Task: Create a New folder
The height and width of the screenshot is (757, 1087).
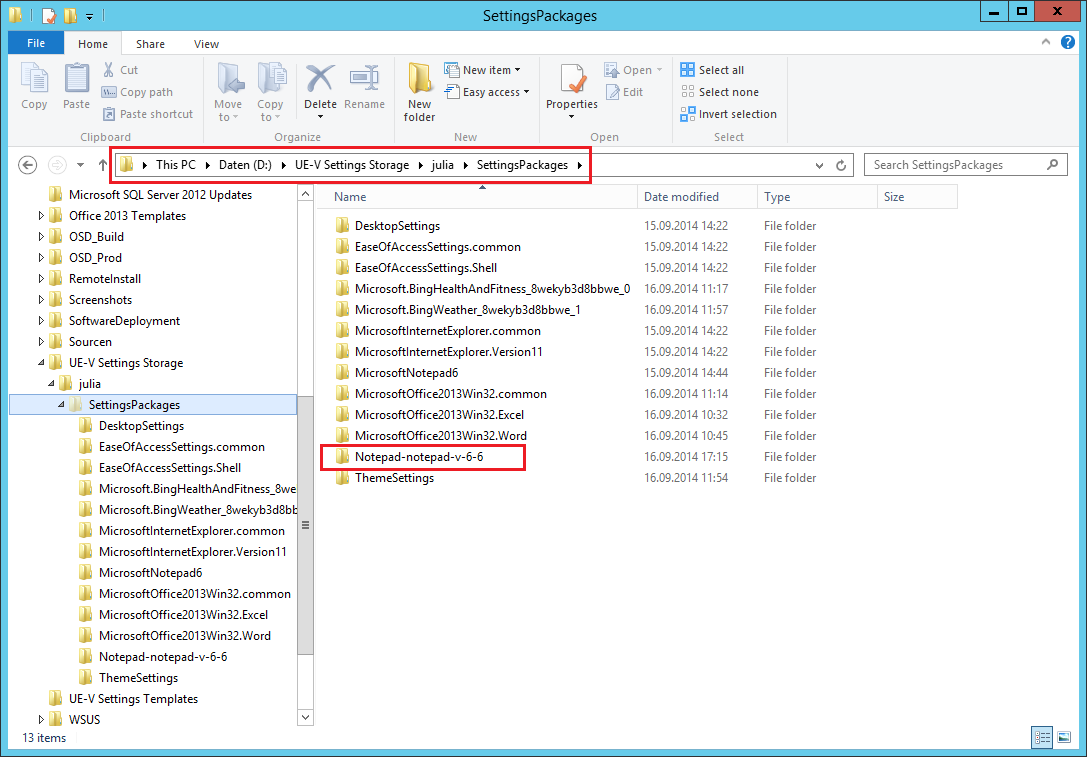Action: pyautogui.click(x=419, y=92)
